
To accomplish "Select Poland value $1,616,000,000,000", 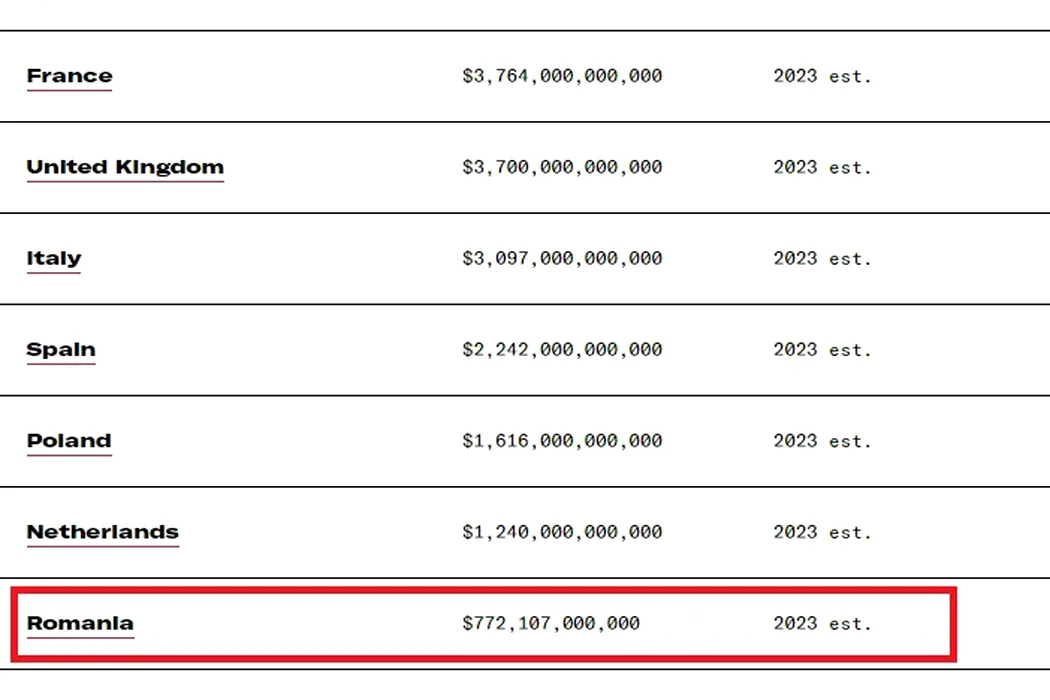I will (562, 440).
